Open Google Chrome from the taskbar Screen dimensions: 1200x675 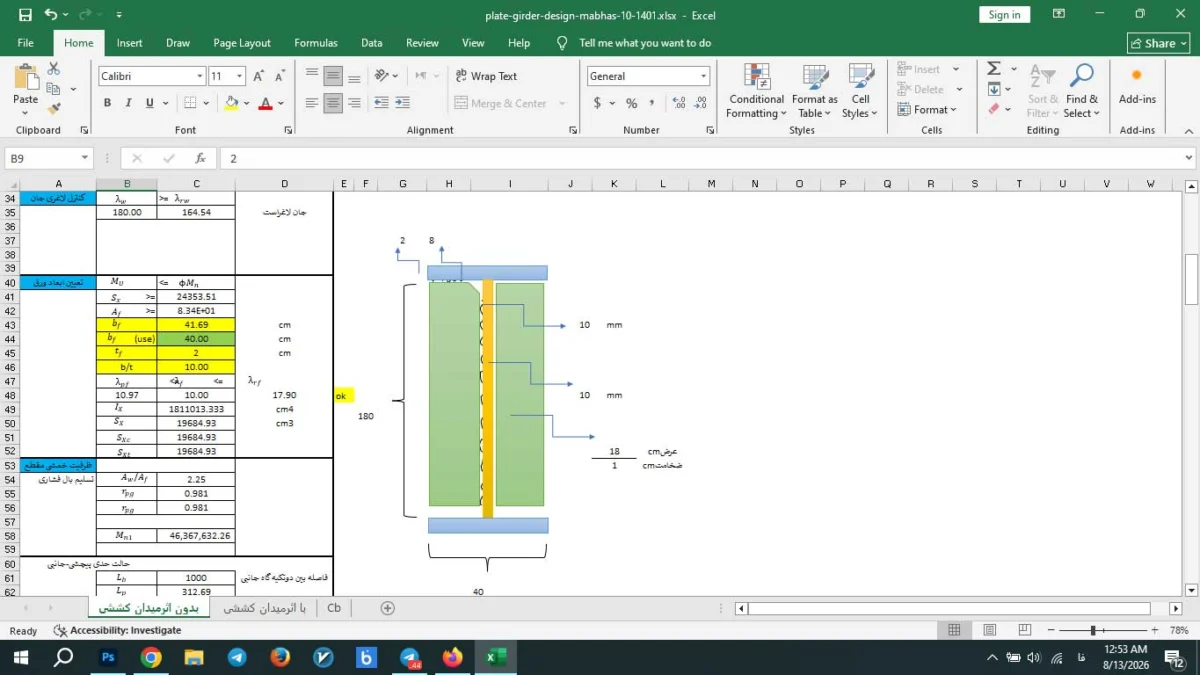[x=151, y=657]
